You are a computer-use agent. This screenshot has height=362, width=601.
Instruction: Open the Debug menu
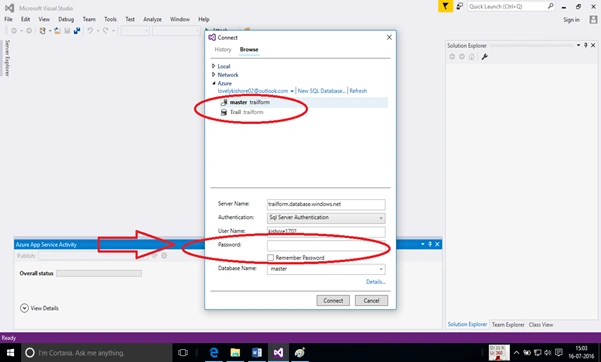(66, 19)
